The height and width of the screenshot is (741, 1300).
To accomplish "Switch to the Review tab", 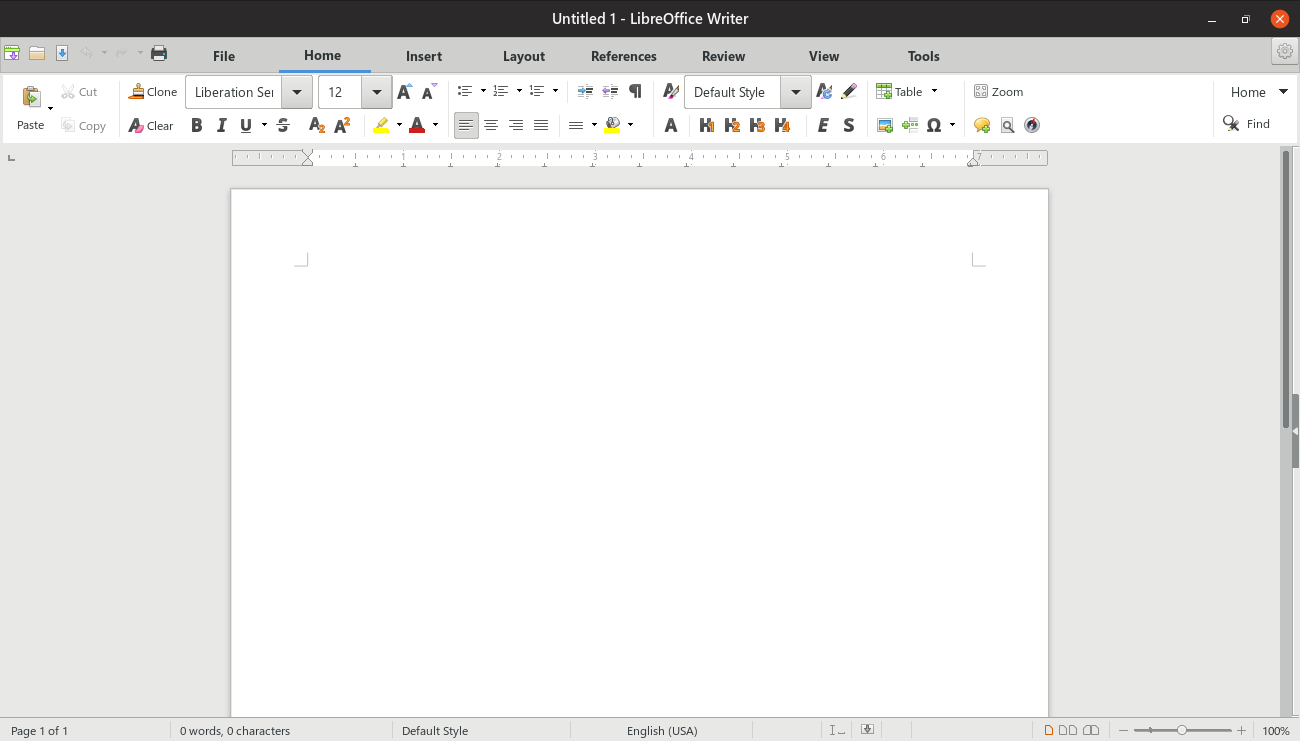I will [724, 56].
